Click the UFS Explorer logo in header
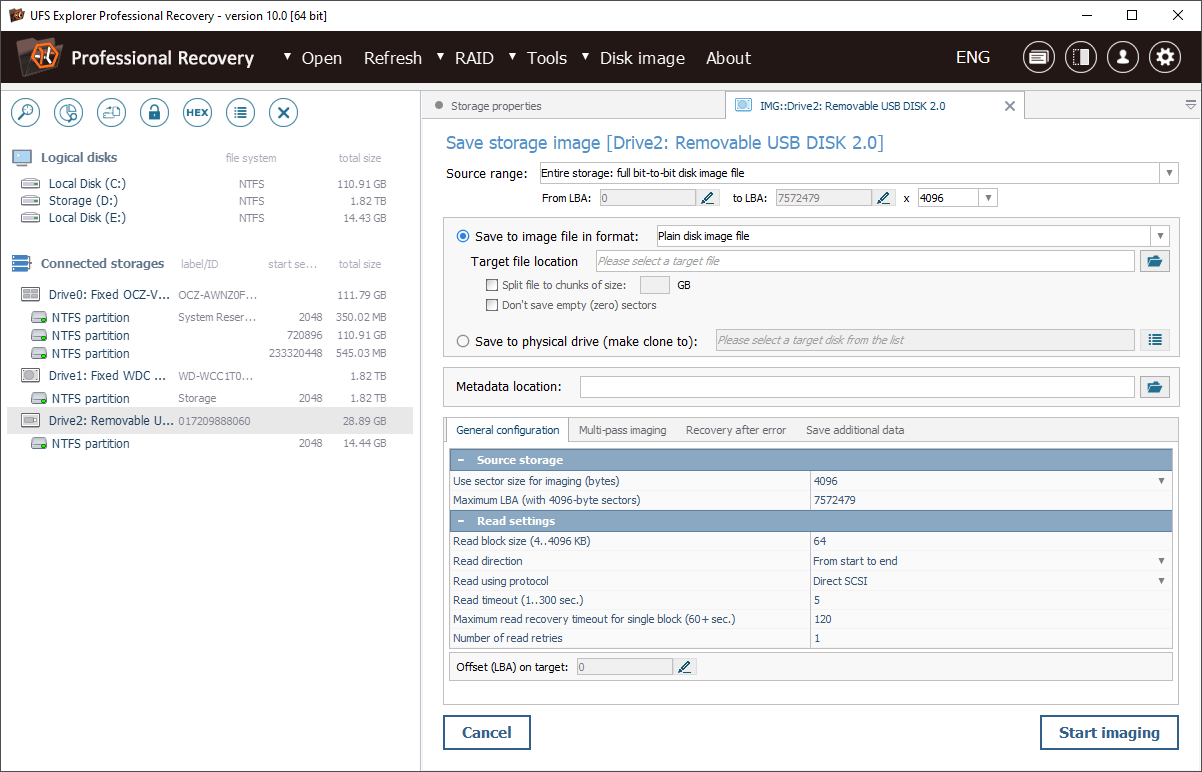This screenshot has width=1202, height=772. coord(37,57)
